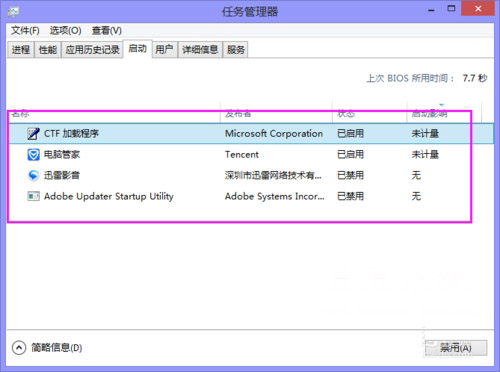Screen dimensions: 500x372
Task: Click the 禁用(A) button
Action: [x=456, y=348]
